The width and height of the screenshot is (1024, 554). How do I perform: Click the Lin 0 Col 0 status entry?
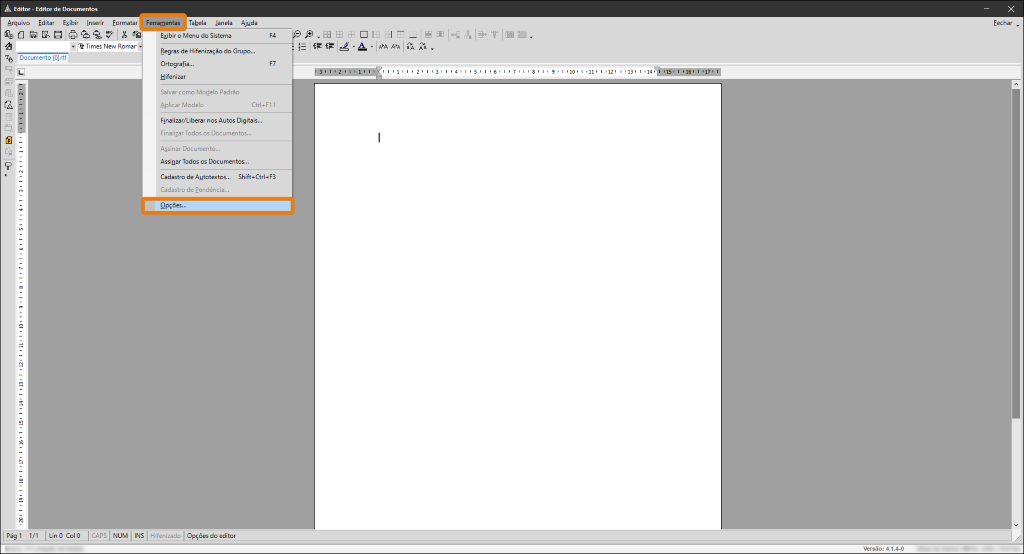click(x=65, y=536)
